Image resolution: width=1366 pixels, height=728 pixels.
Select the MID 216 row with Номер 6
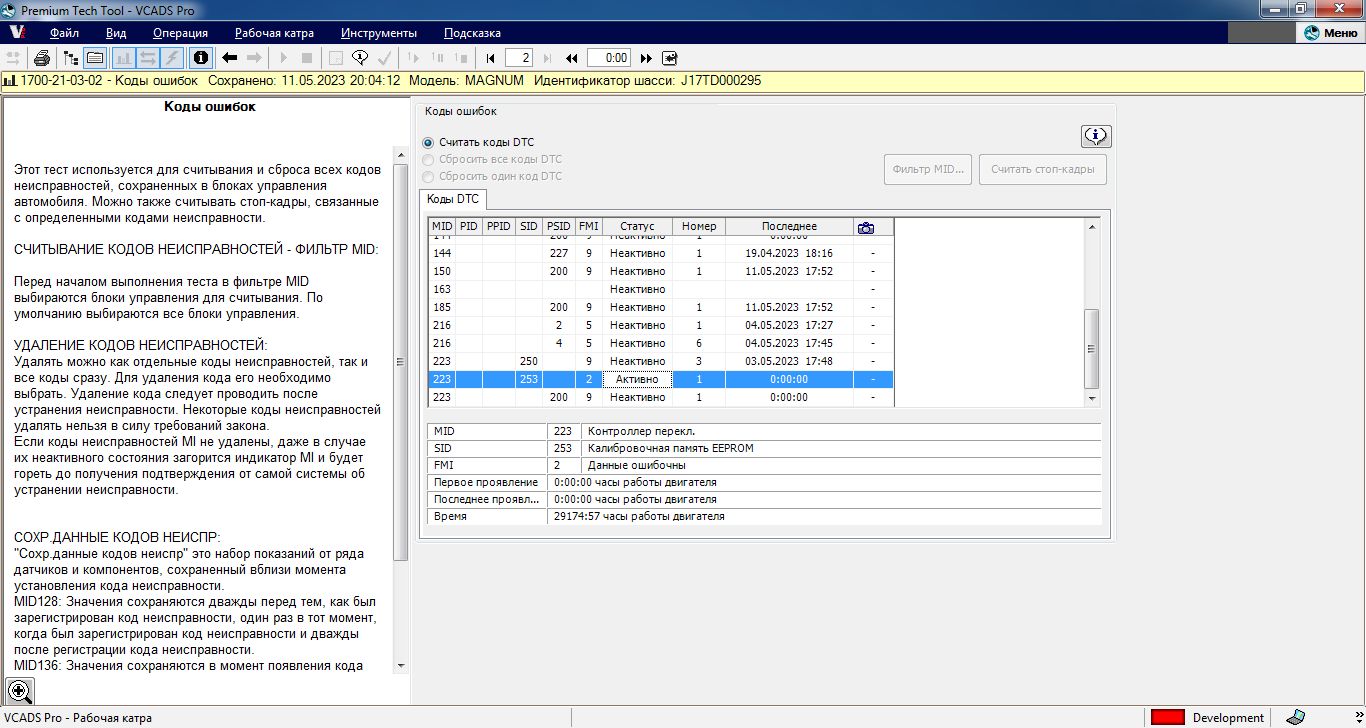(x=661, y=343)
